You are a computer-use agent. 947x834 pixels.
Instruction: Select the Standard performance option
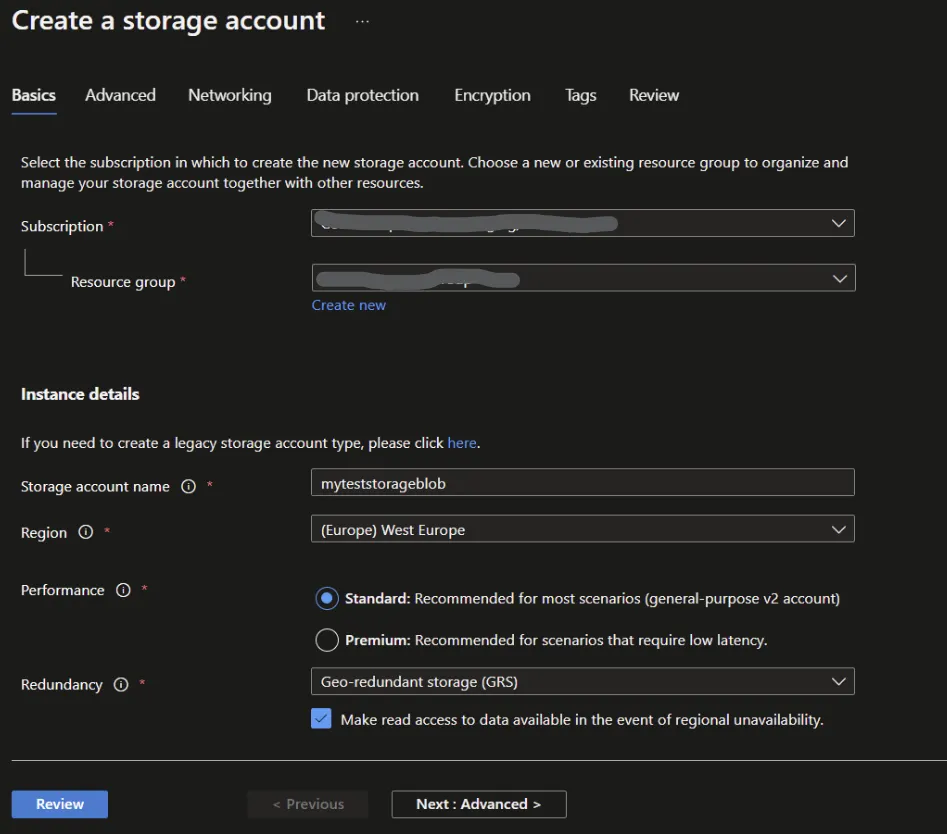click(x=327, y=599)
